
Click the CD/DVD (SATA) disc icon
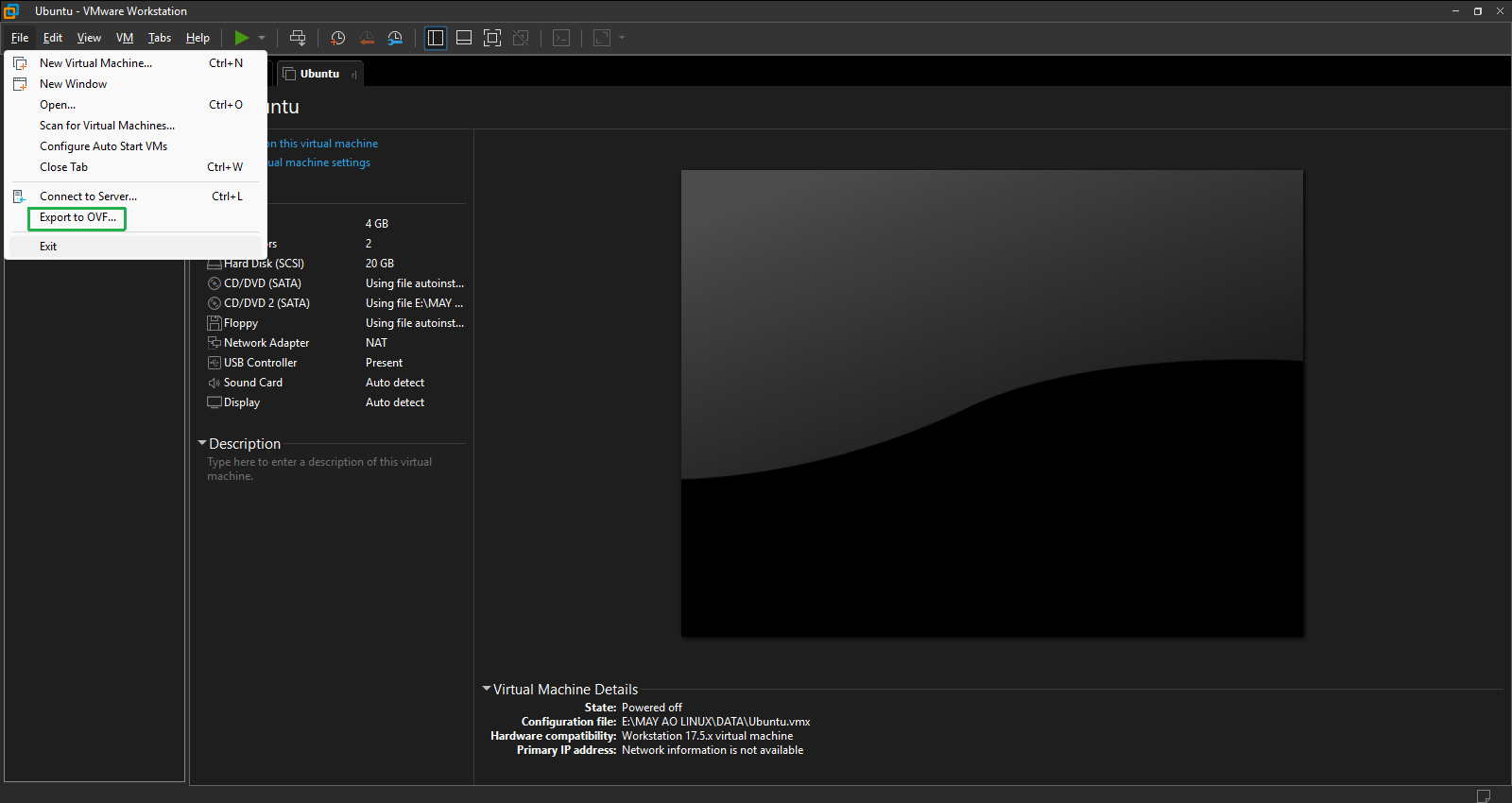215,283
